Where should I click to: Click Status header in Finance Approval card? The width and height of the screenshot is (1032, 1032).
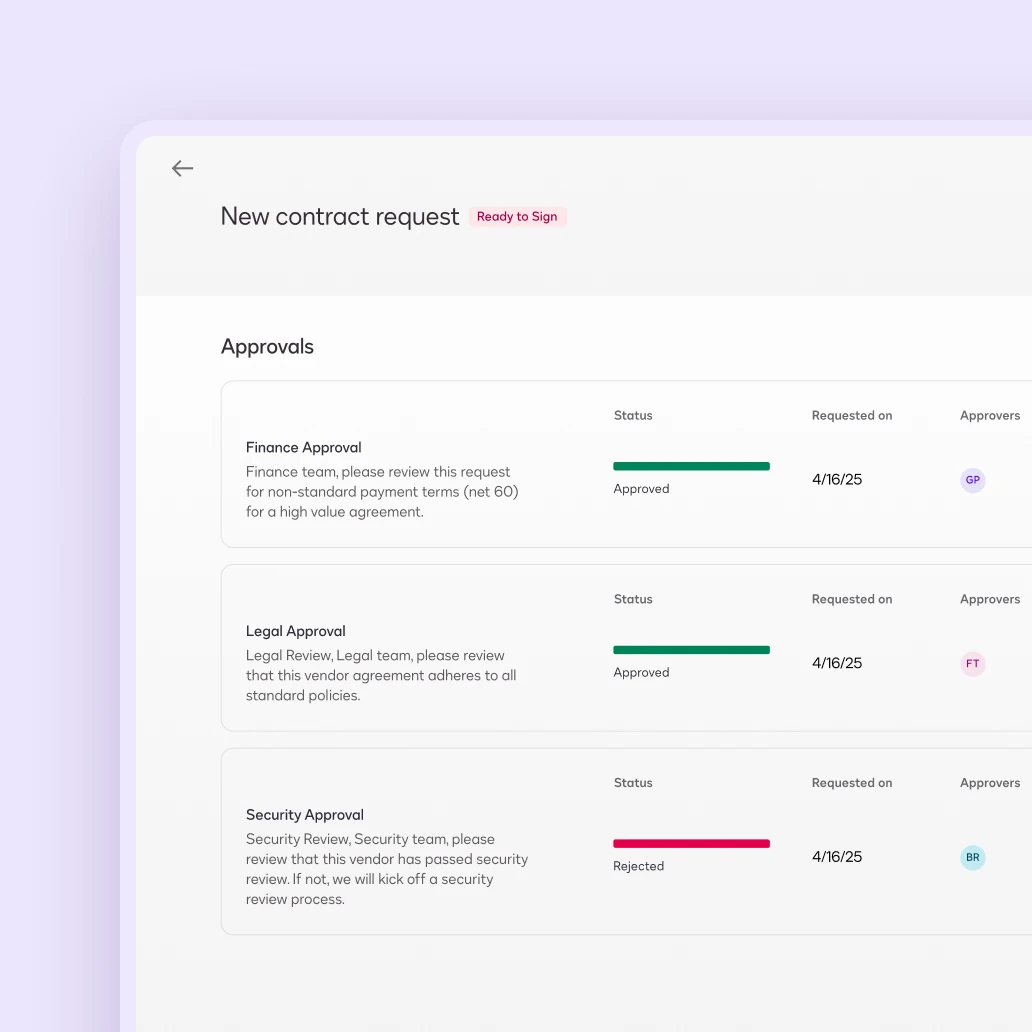[633, 415]
